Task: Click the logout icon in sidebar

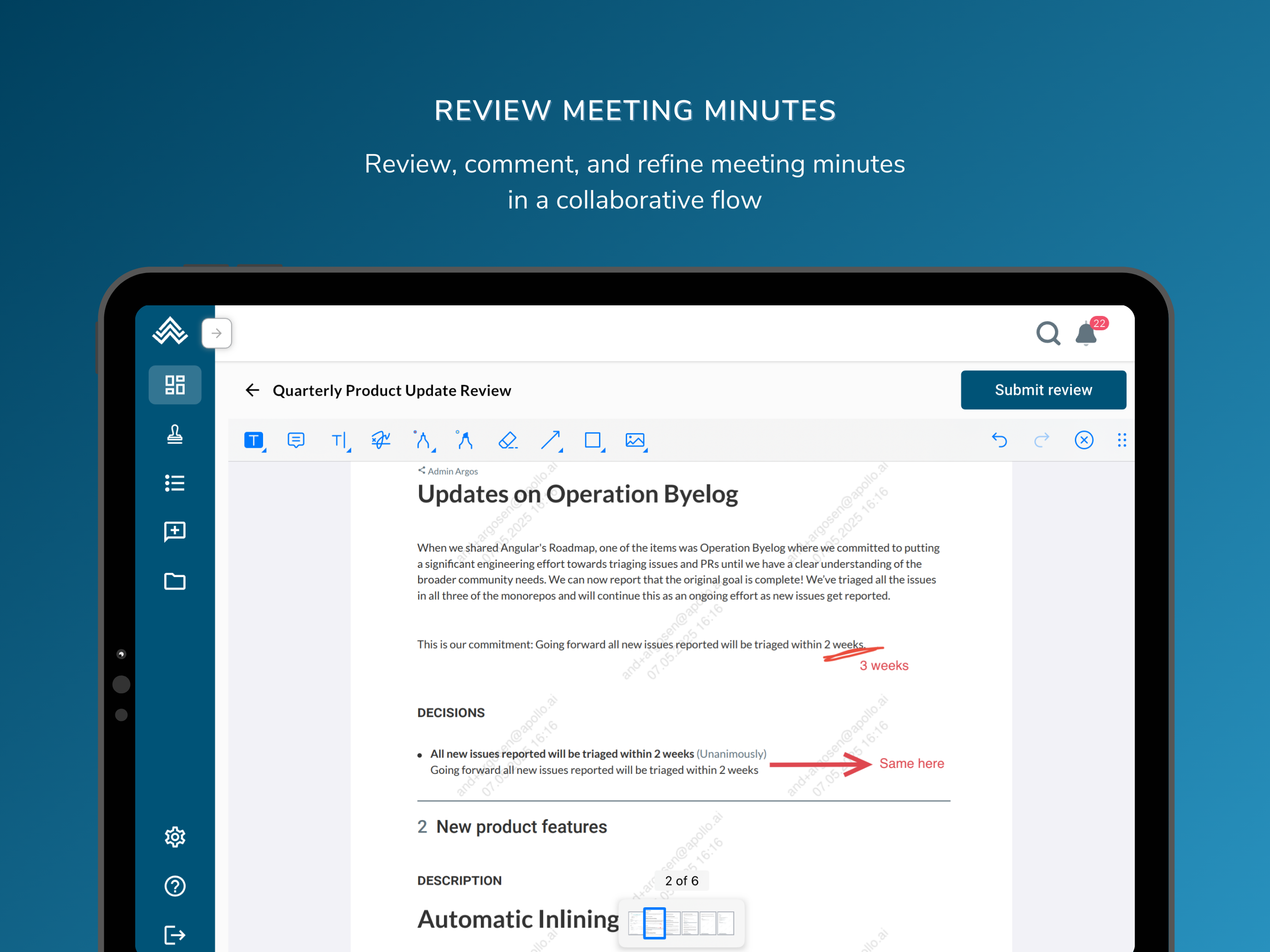Action: point(175,935)
